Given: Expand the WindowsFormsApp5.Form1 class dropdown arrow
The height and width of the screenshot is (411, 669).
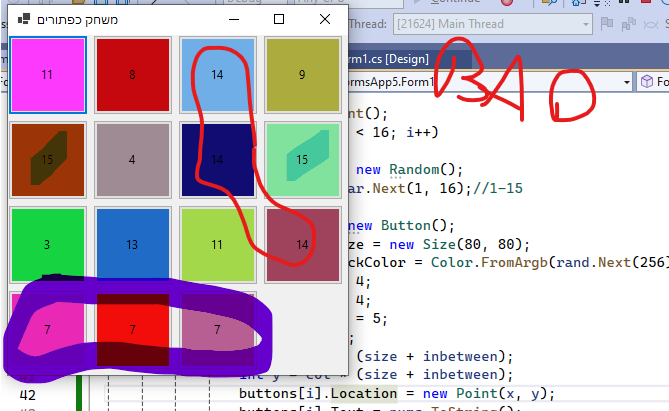Looking at the screenshot, I should [x=626, y=82].
